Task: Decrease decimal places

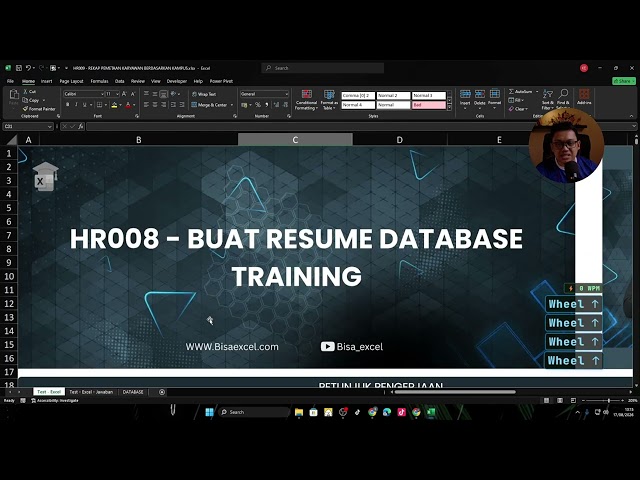Action: point(285,105)
